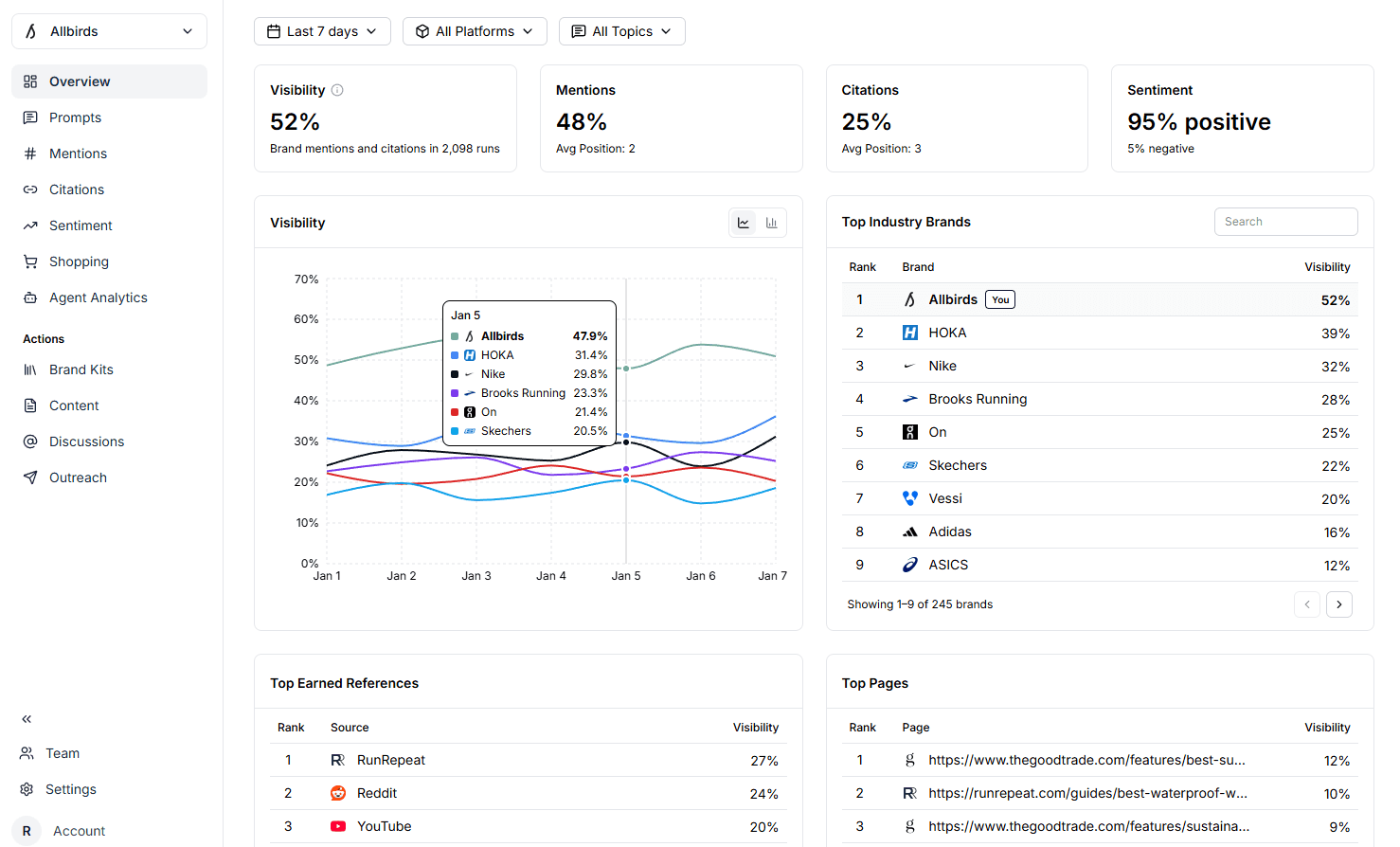Switch to the Prompts section

[x=75, y=117]
